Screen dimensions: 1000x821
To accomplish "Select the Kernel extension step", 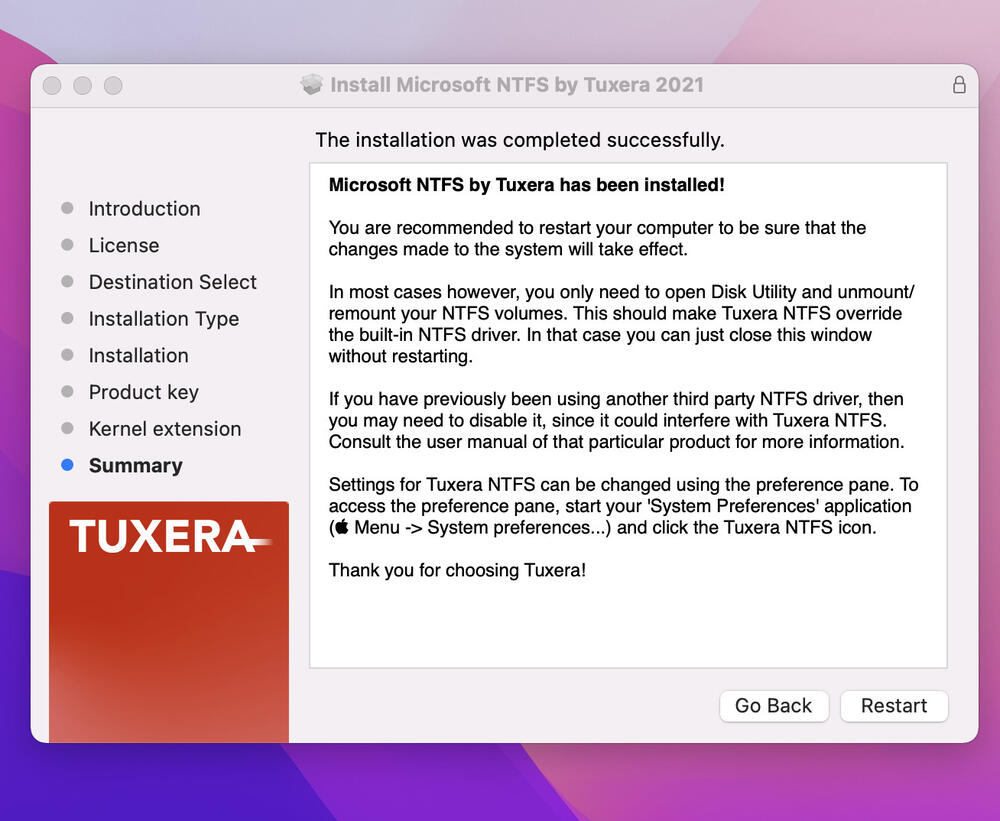I will tap(165, 429).
